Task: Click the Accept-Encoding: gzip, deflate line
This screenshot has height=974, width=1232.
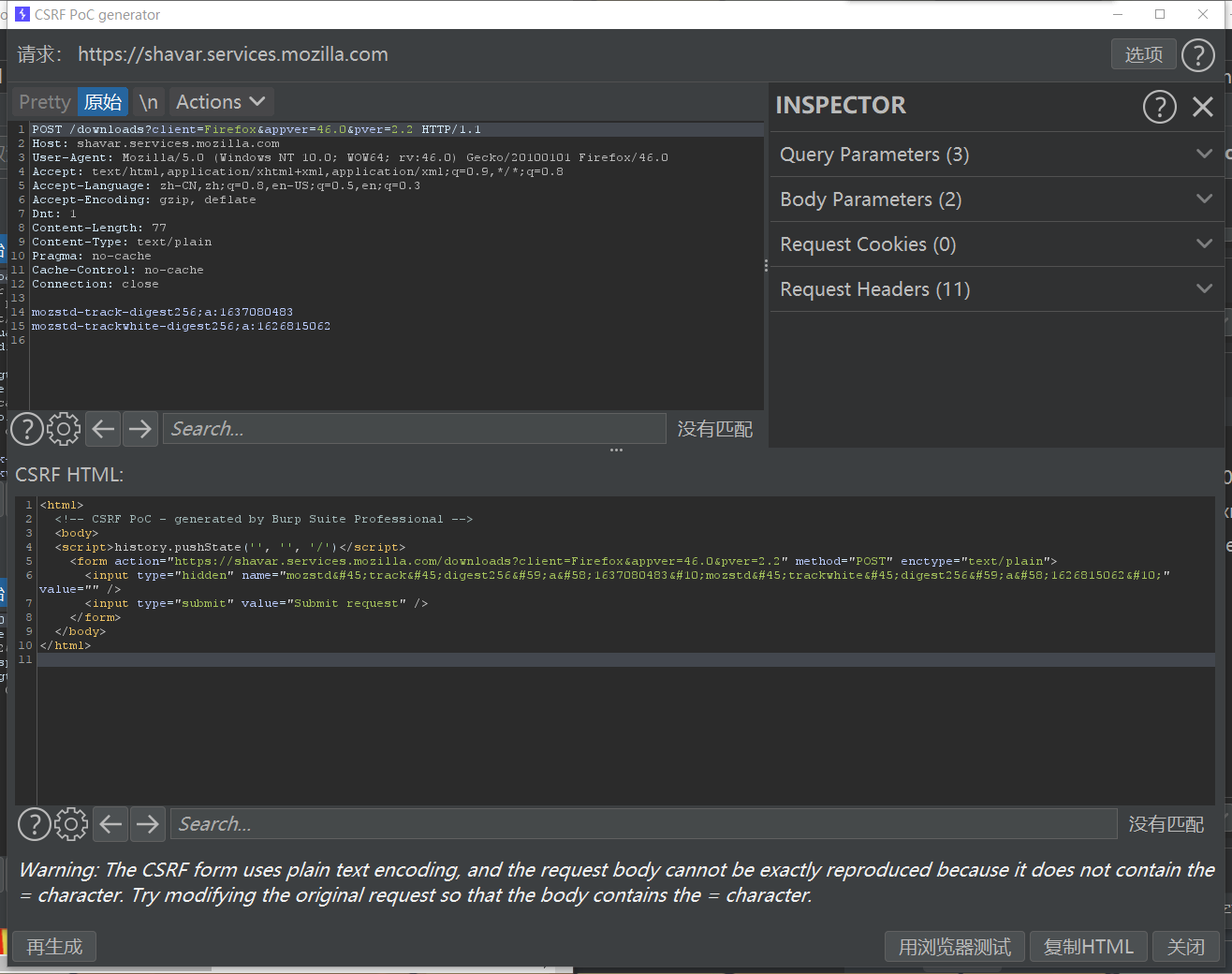Action: 144,199
